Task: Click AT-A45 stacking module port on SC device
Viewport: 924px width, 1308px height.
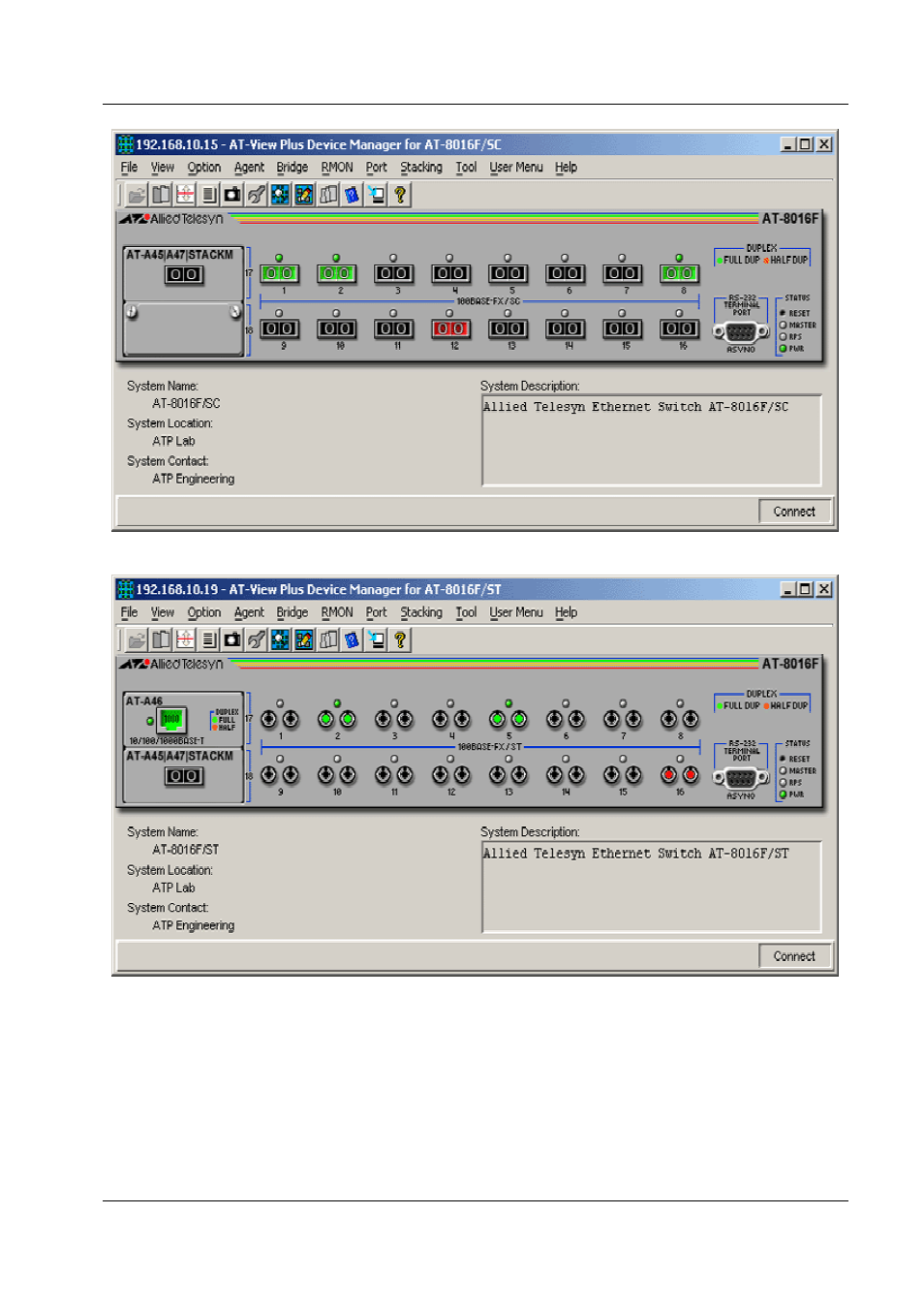Action: point(184,274)
